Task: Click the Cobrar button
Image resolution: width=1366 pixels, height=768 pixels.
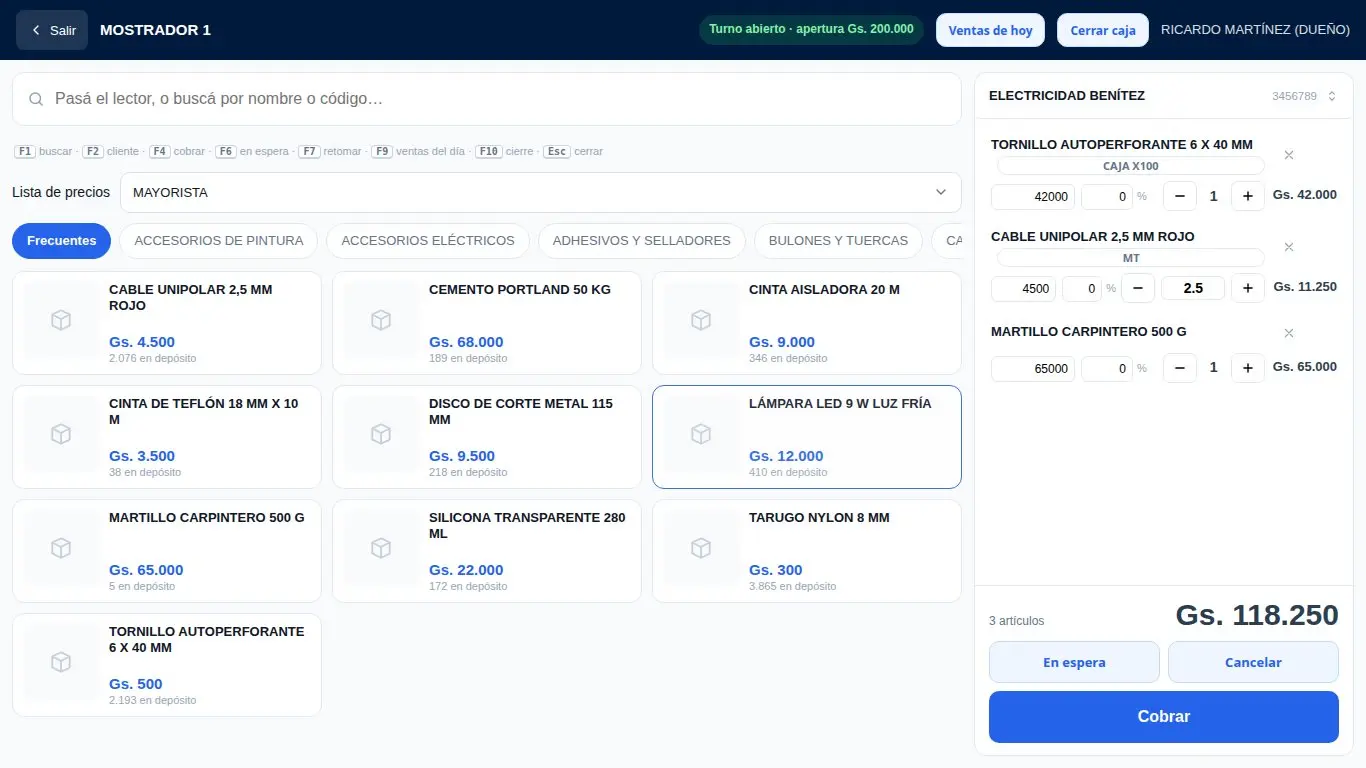Action: 1164,717
